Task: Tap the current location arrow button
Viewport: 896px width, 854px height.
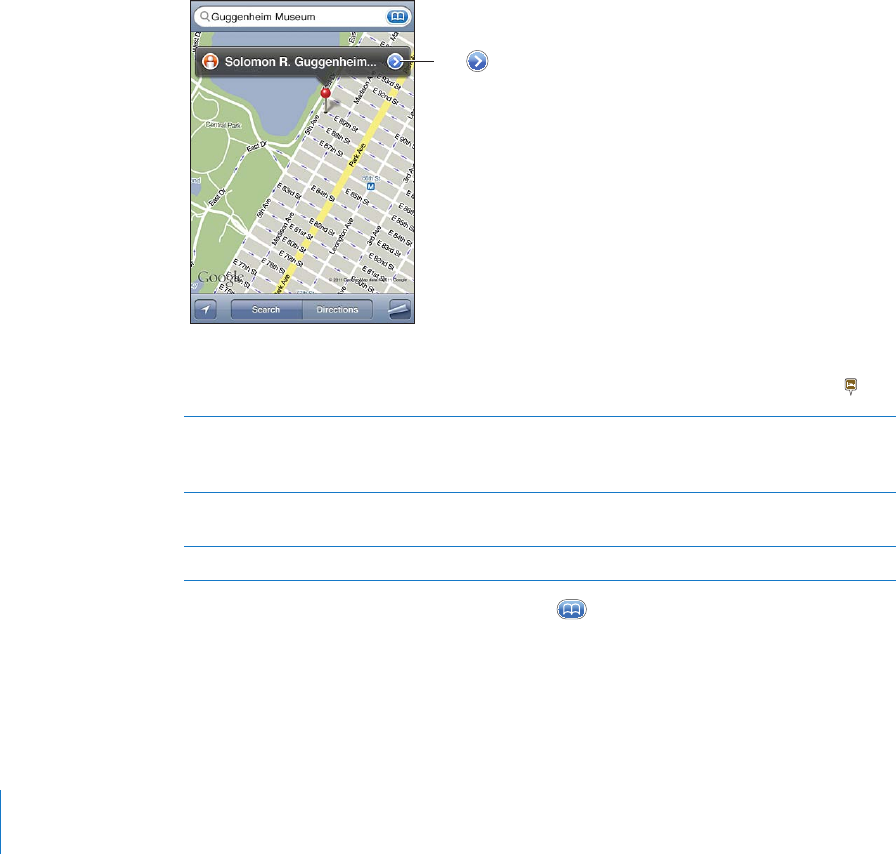Action: (206, 310)
